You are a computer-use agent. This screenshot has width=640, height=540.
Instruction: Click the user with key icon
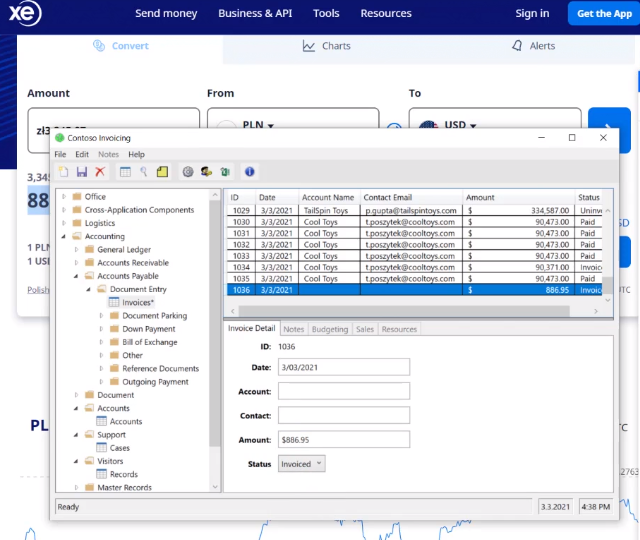click(x=206, y=172)
